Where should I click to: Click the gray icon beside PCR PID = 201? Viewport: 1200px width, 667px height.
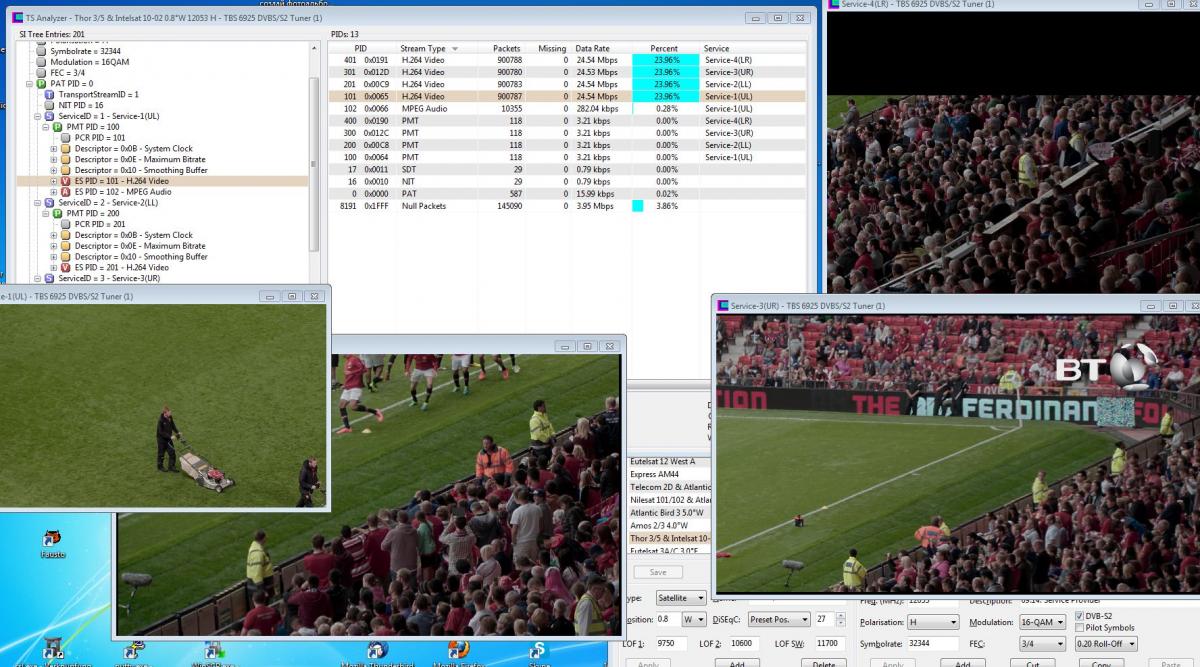click(65, 225)
